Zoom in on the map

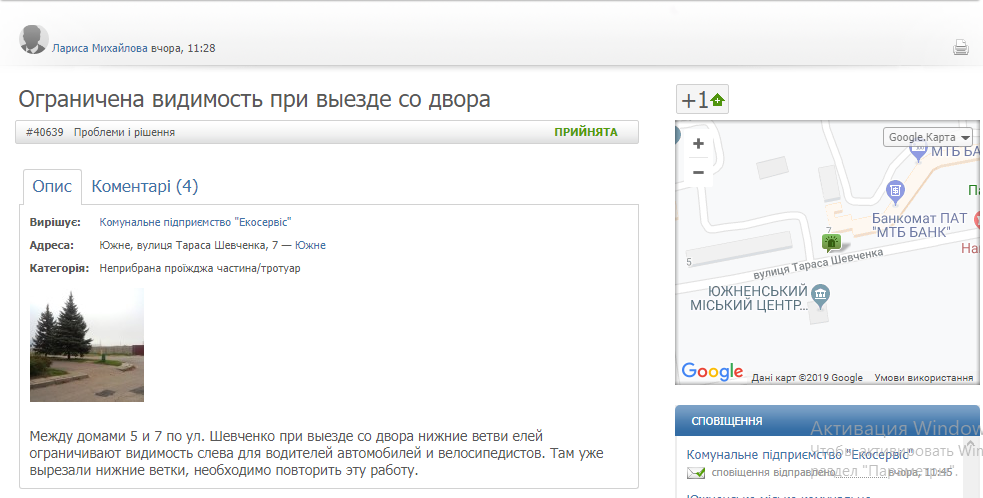pos(698,144)
